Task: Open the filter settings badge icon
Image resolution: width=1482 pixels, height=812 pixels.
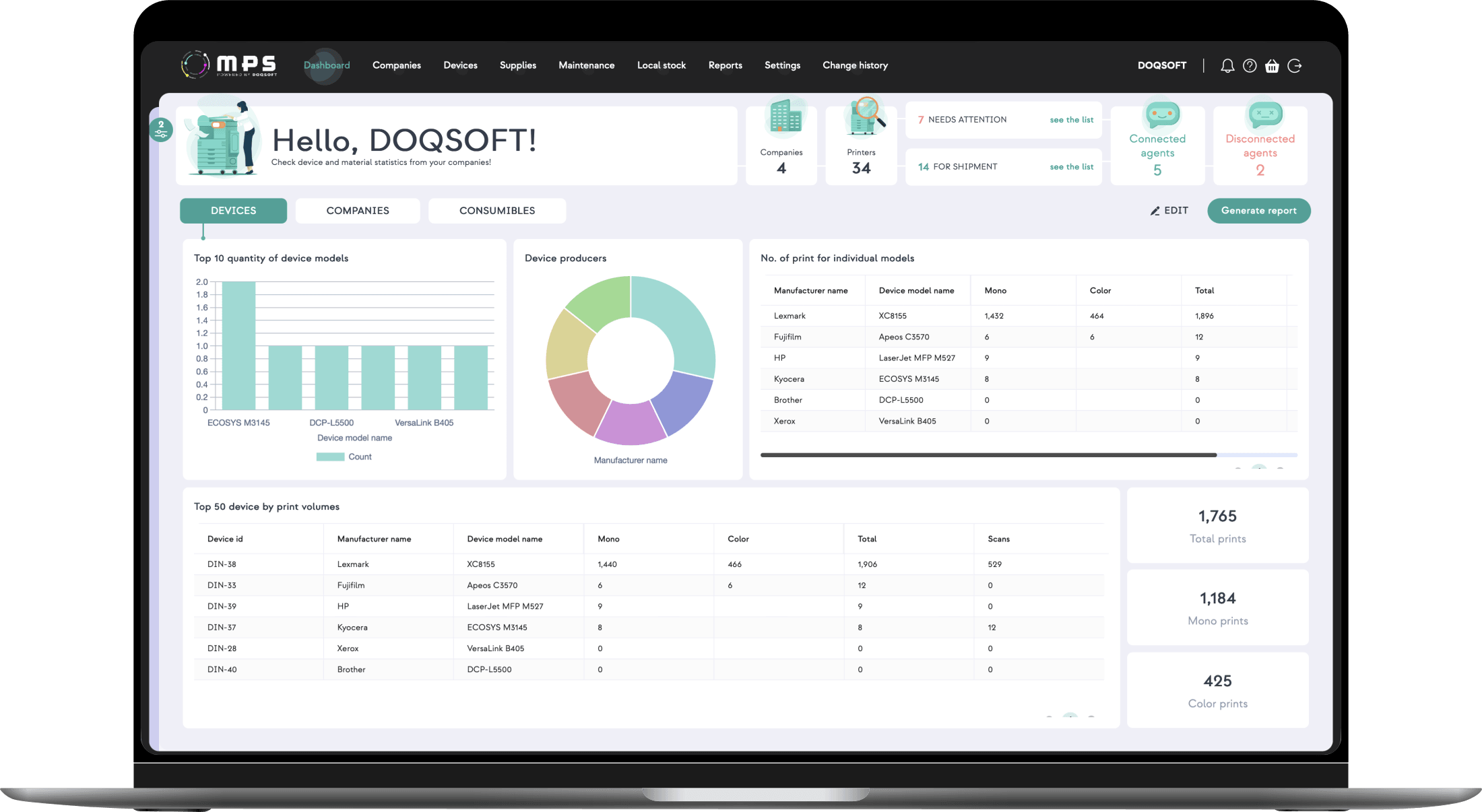Action: click(x=161, y=129)
